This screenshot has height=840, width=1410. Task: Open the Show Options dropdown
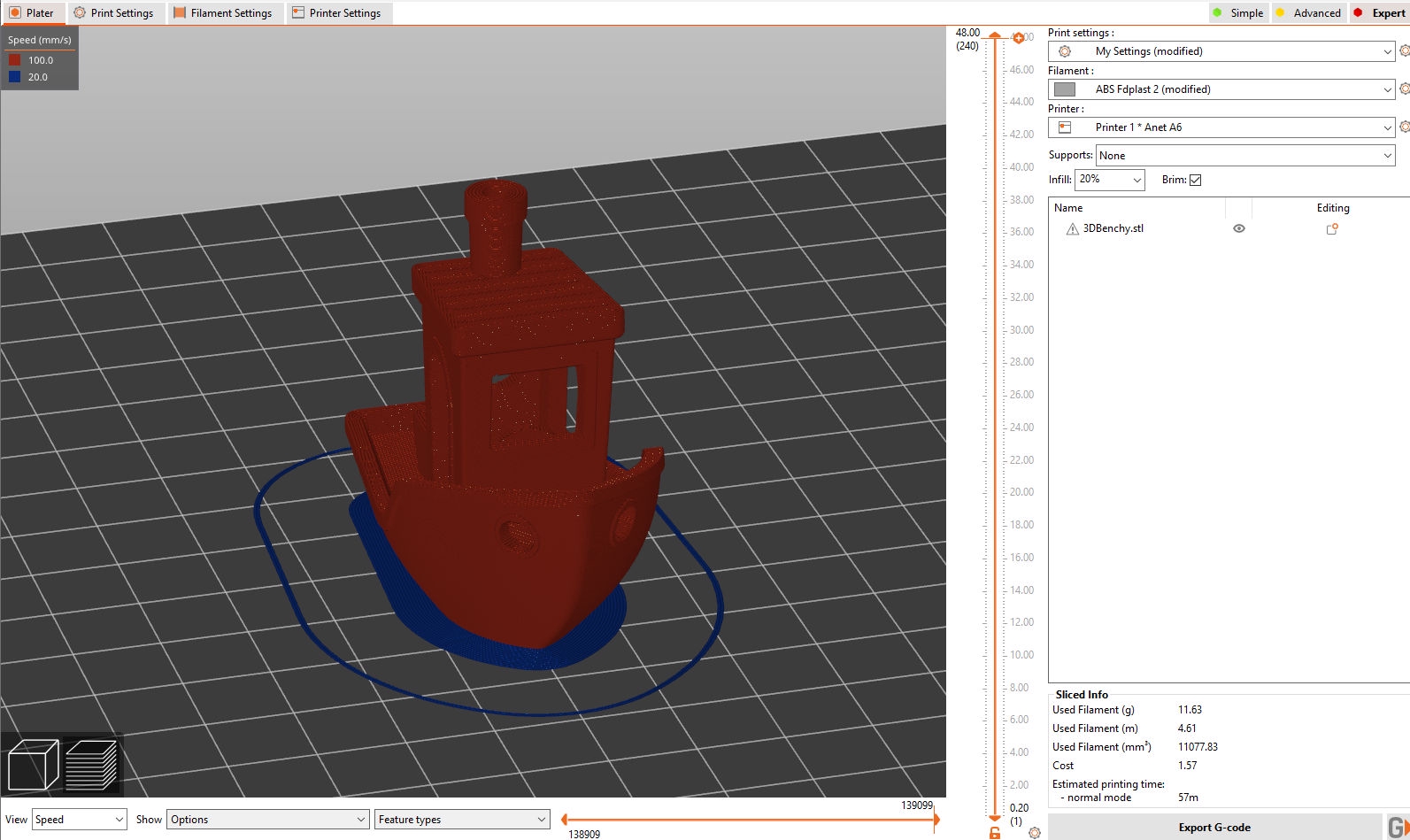tap(267, 820)
